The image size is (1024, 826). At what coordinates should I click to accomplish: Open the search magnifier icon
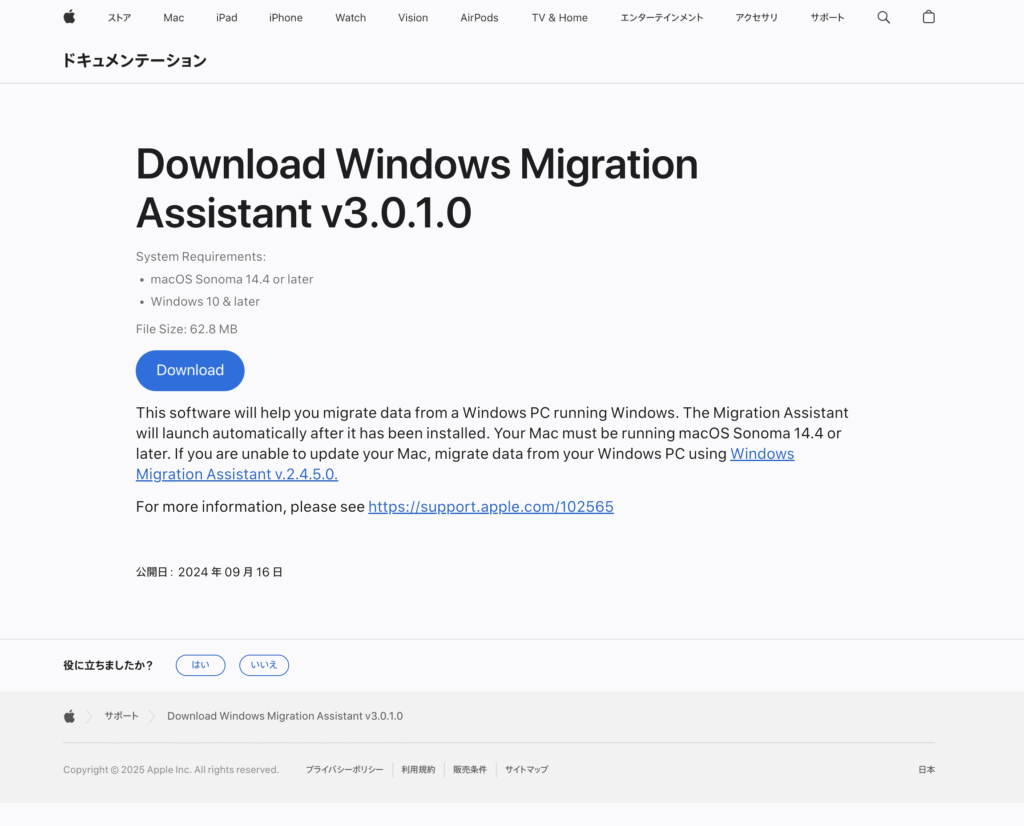(883, 18)
